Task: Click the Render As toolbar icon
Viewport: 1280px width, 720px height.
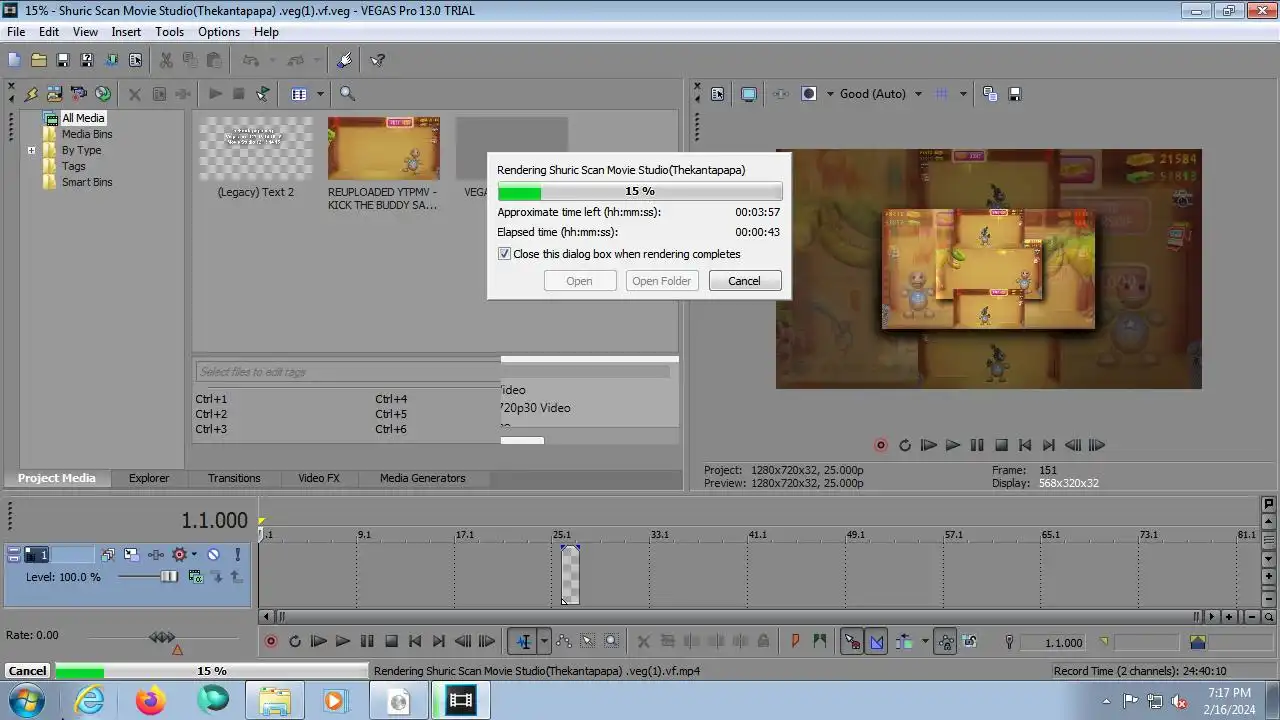Action: (111, 60)
